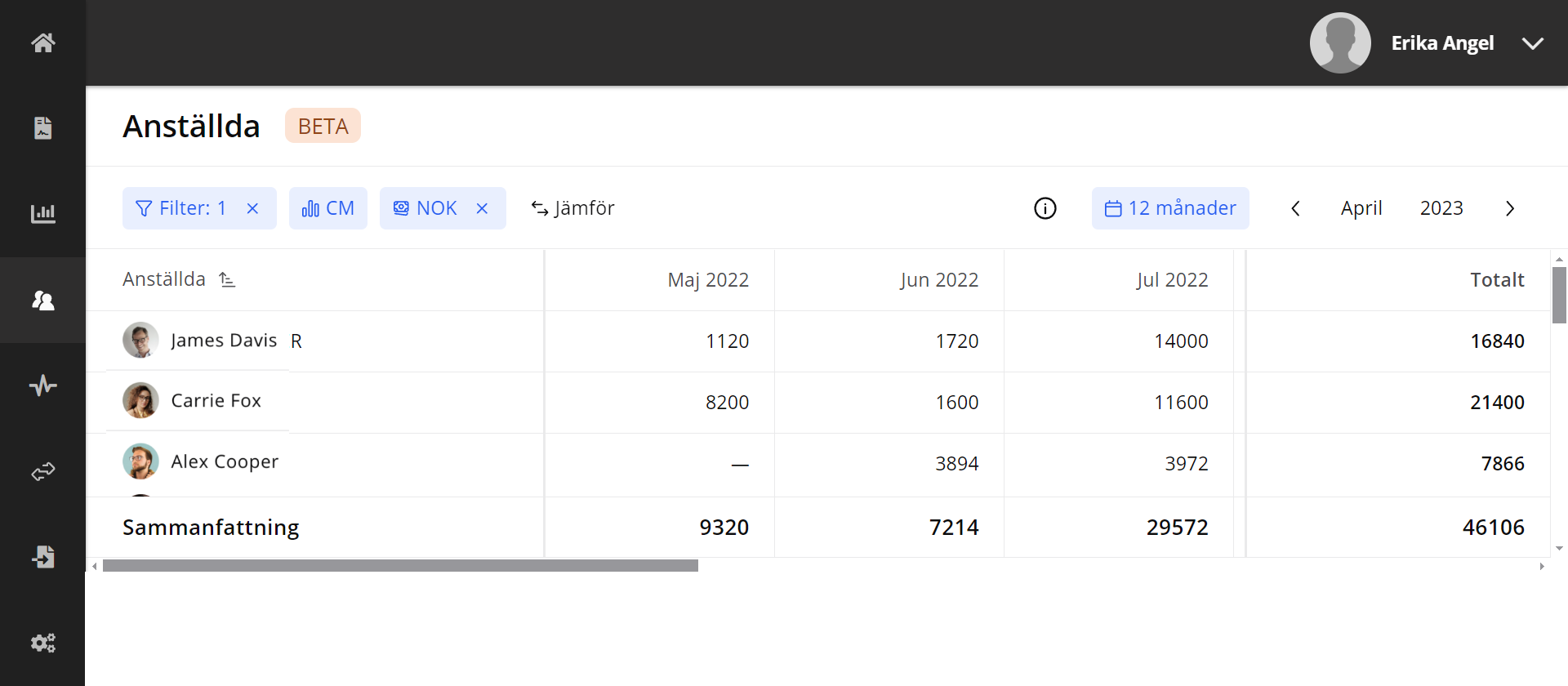Click the R badge next to James Davis
The height and width of the screenshot is (686, 1568).
296,341
